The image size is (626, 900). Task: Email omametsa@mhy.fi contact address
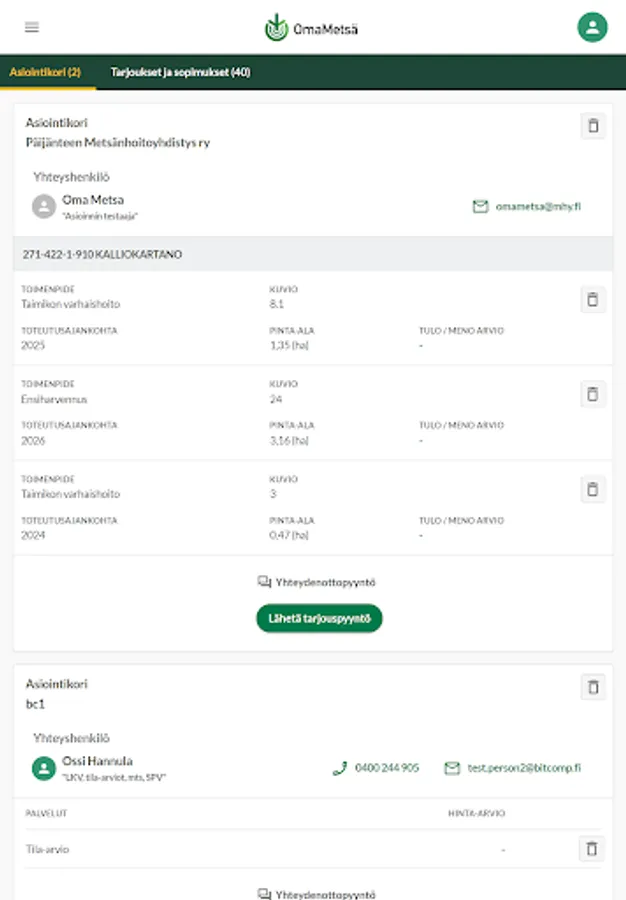tap(527, 207)
